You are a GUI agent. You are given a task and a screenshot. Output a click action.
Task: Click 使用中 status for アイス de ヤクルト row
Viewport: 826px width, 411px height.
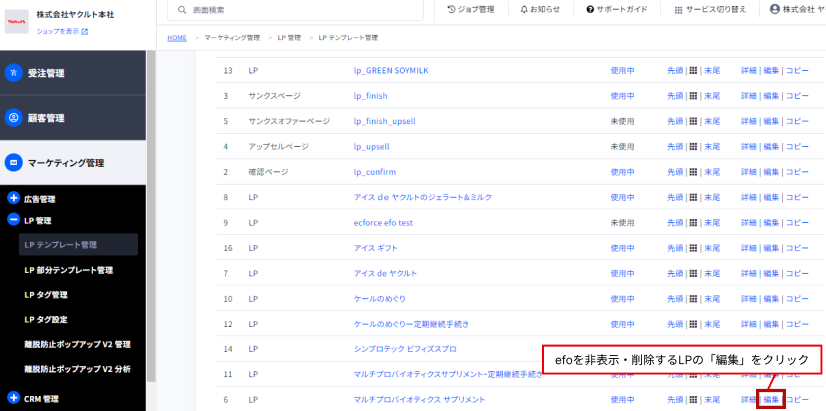click(622, 273)
